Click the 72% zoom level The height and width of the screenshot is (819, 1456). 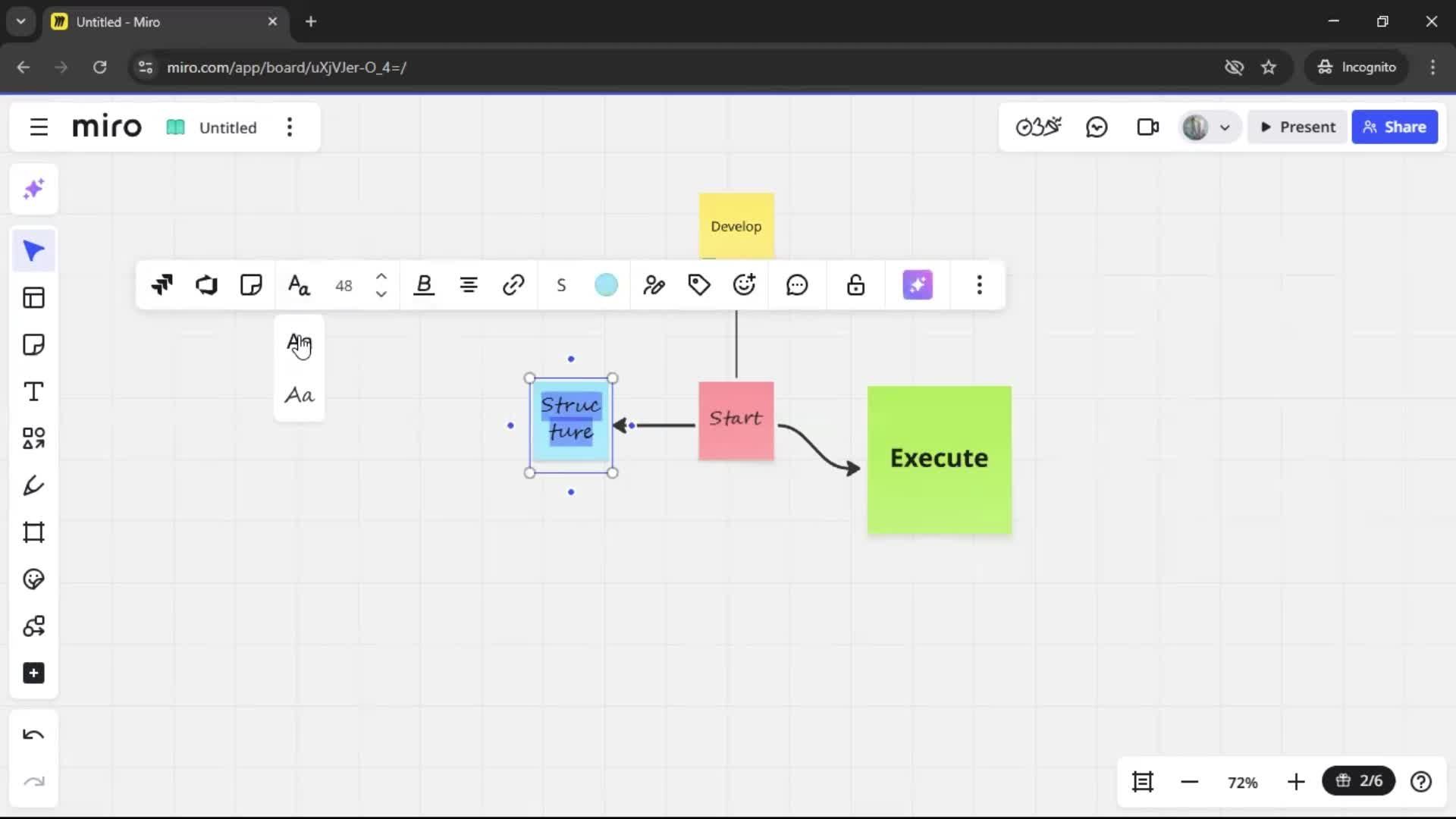click(1242, 782)
